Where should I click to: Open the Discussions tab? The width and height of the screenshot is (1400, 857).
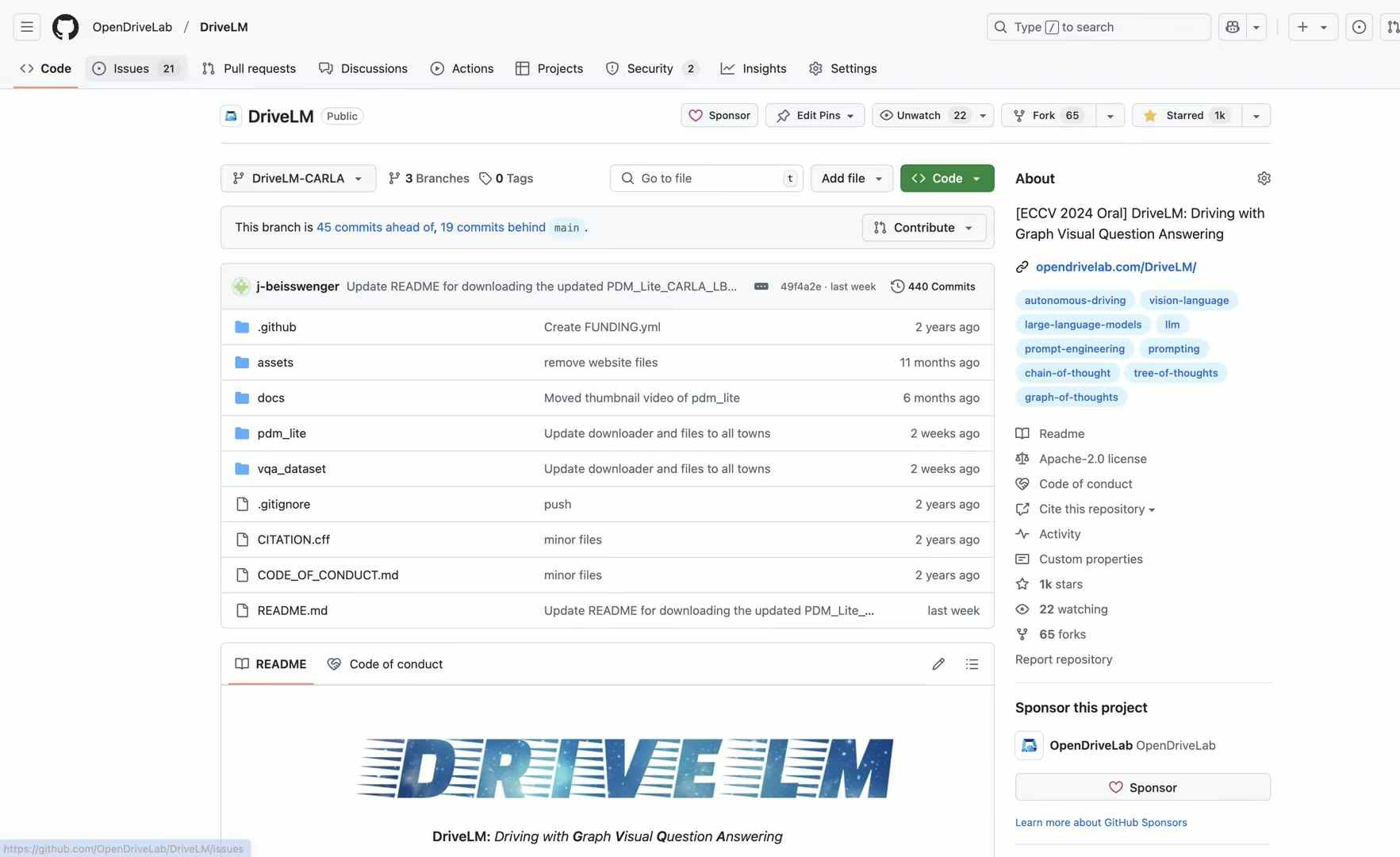click(363, 68)
